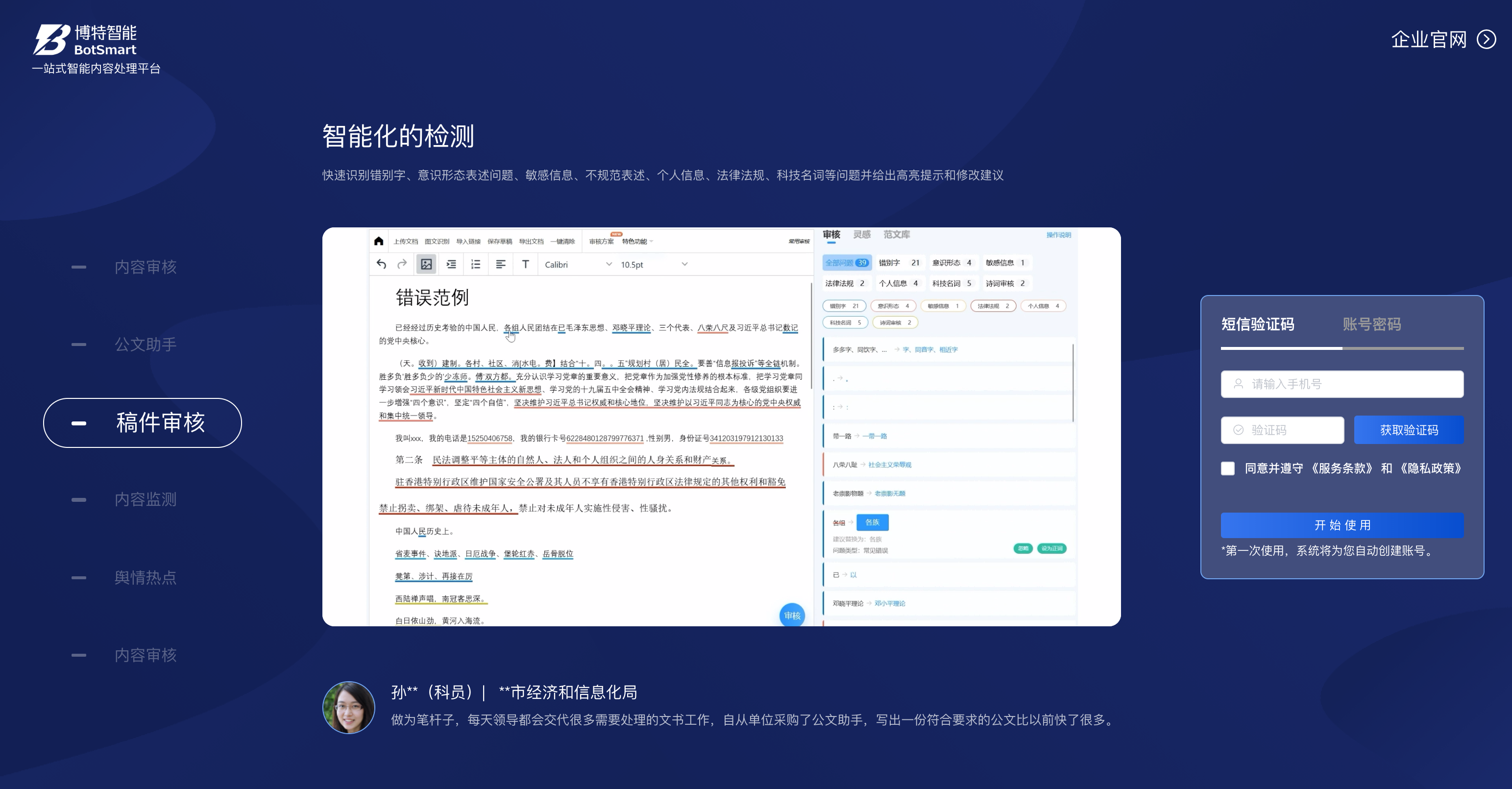Screen dimensions: 1512x789
Task: Click the 八荣八耻 suggestion row
Action: (x=949, y=465)
